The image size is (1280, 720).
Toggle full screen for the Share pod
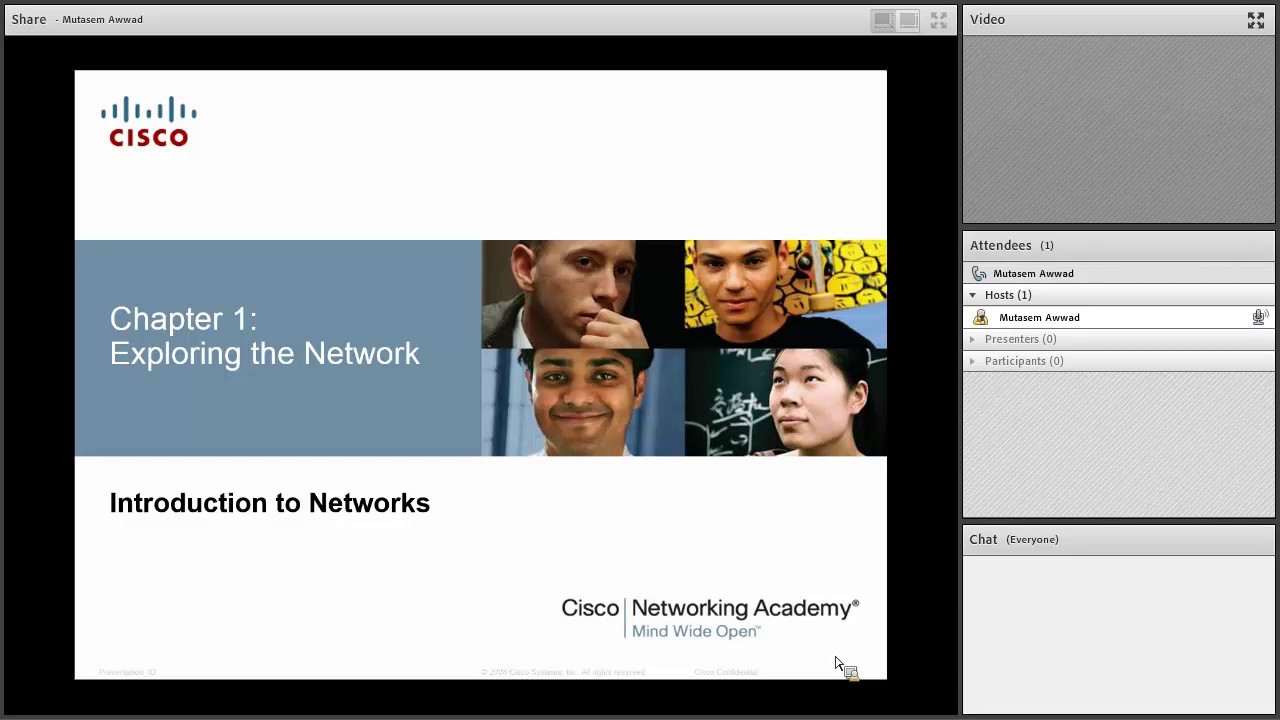point(939,20)
